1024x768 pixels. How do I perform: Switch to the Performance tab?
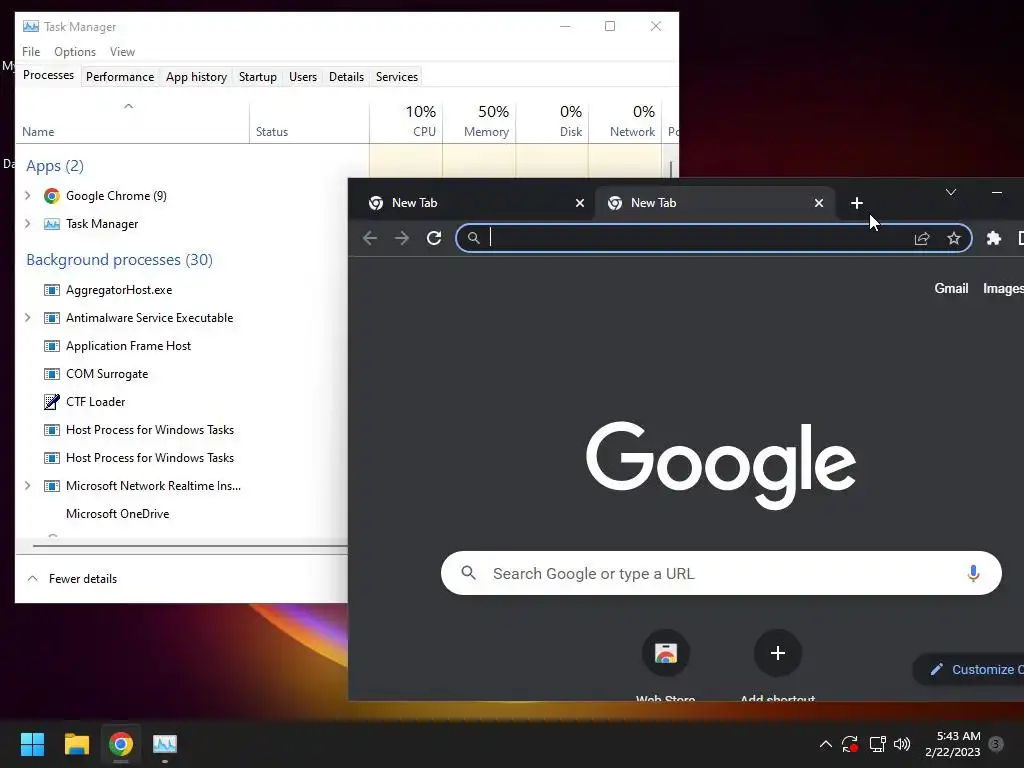click(120, 77)
